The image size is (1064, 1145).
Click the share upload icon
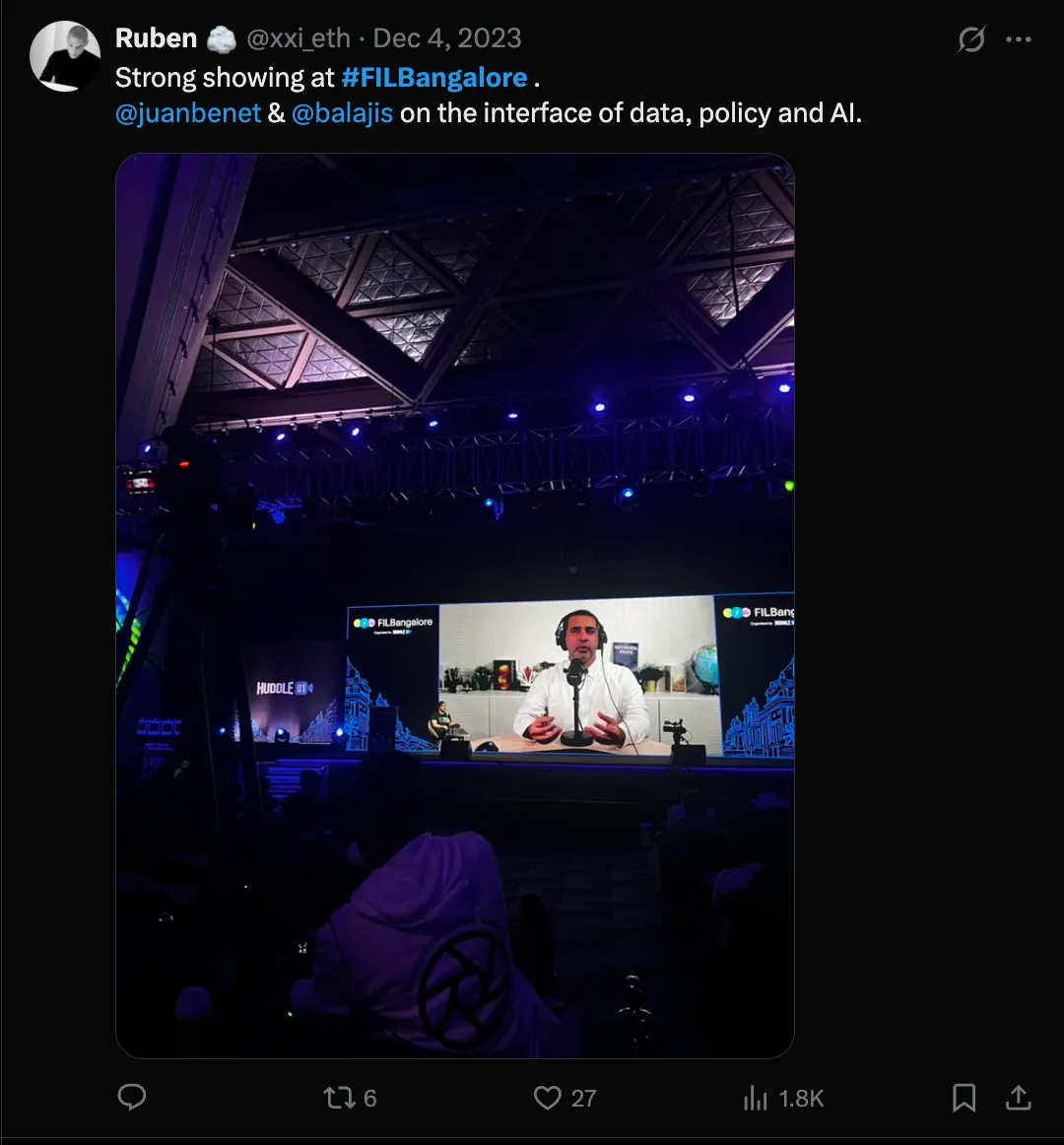1018,1097
